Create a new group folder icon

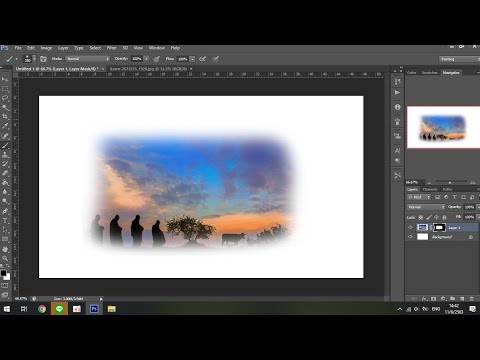click(452, 299)
